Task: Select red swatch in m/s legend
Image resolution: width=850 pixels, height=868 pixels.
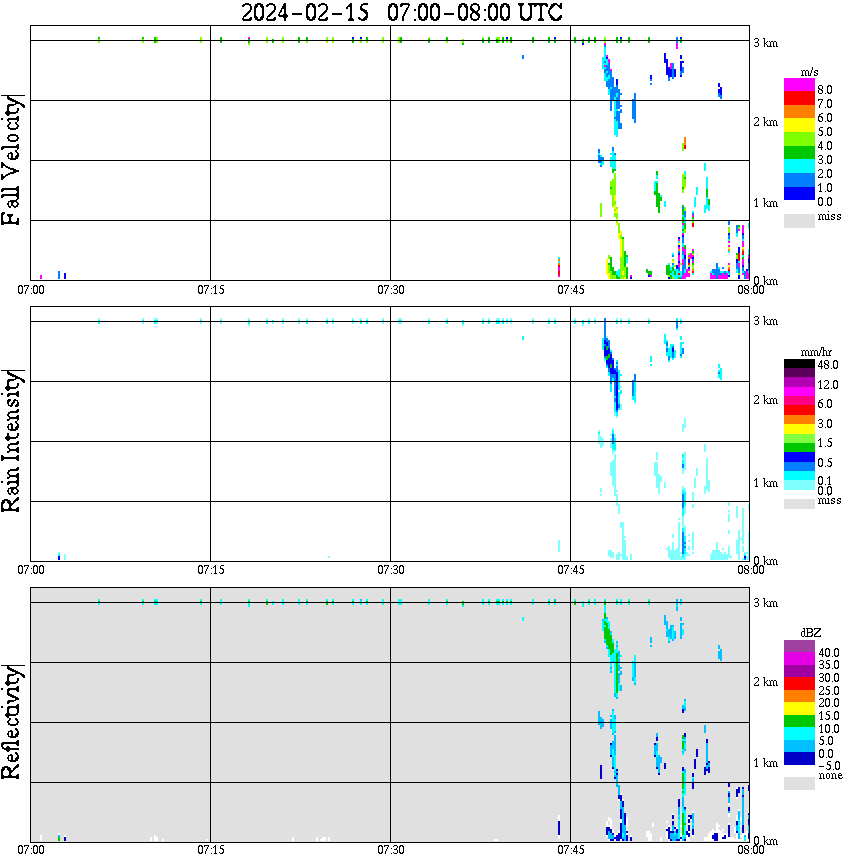Action: [799, 99]
